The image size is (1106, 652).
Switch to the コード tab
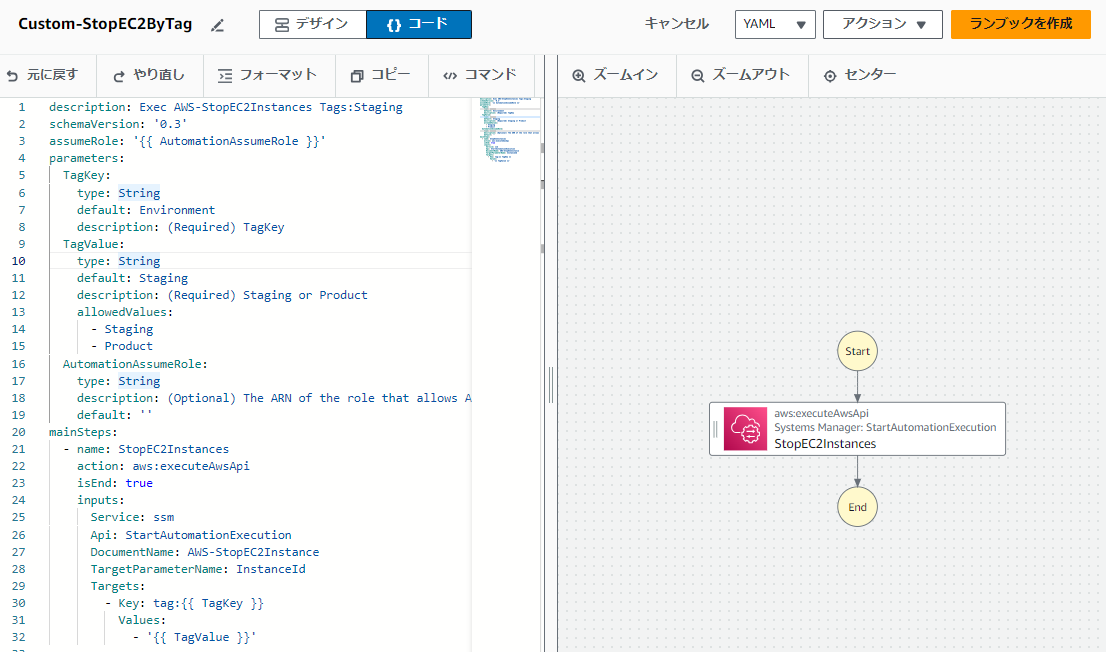pyautogui.click(x=418, y=23)
